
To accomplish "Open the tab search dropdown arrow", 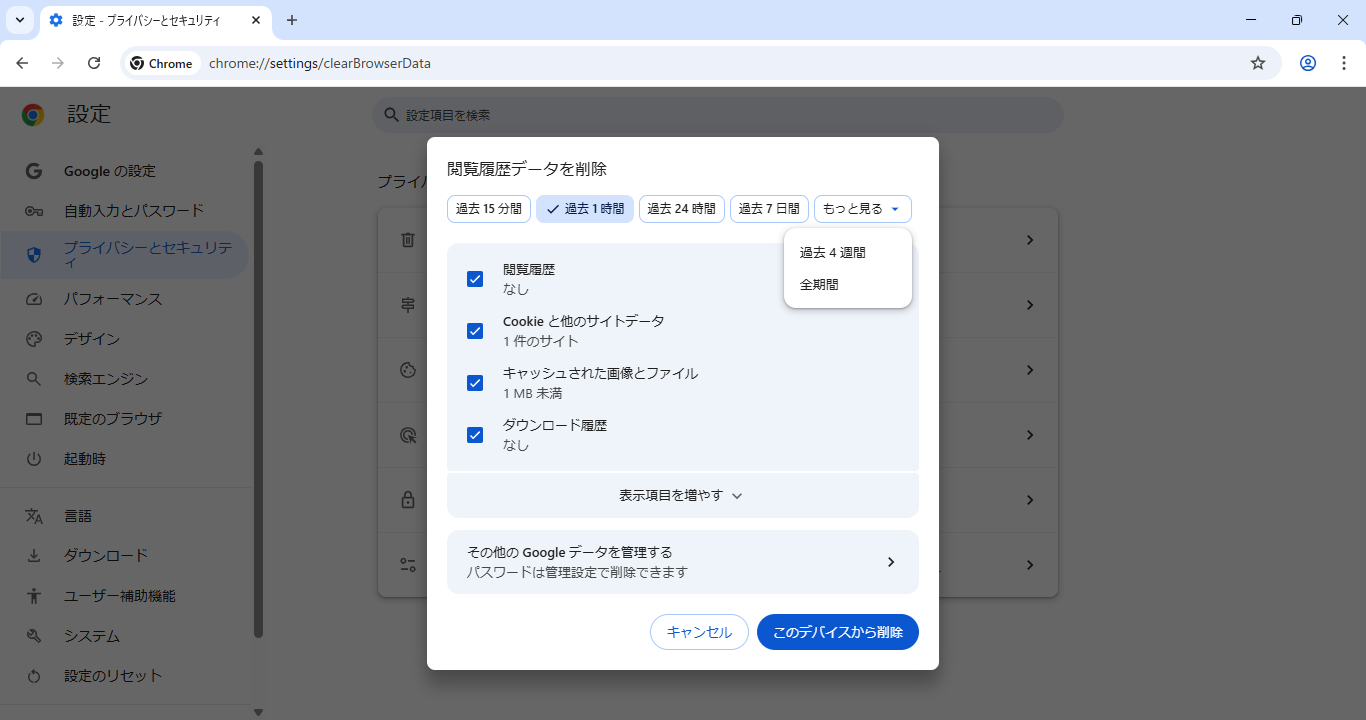I will (x=19, y=20).
